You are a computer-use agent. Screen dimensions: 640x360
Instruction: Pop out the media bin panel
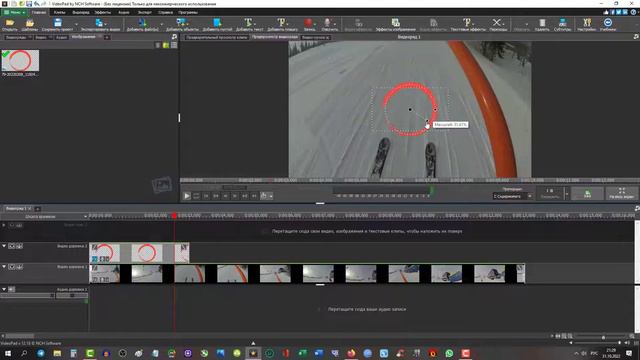pyautogui.click(x=174, y=37)
